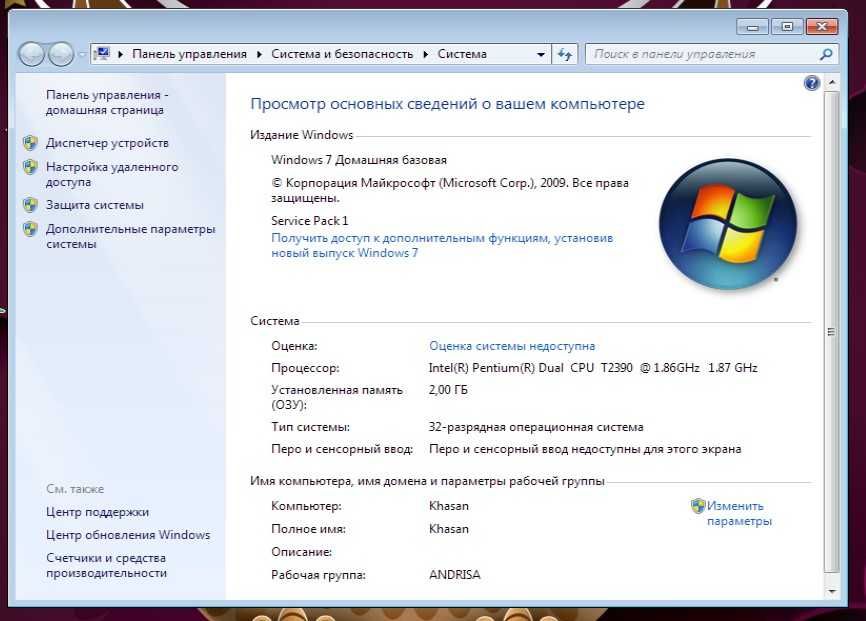The height and width of the screenshot is (621, 866).
Task: Click the computer icon in the address bar
Action: [102, 54]
